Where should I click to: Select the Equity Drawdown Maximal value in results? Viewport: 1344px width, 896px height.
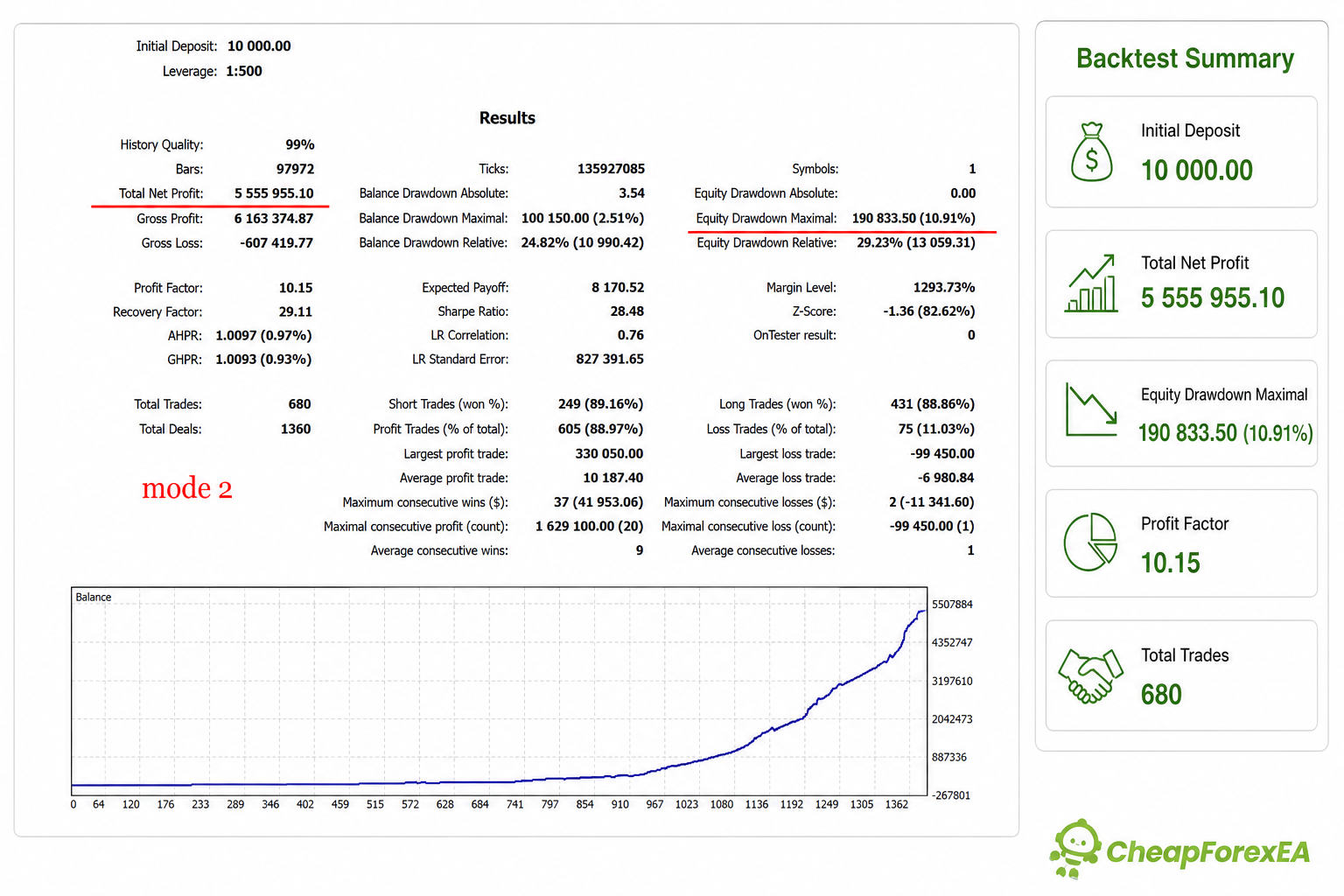click(913, 218)
